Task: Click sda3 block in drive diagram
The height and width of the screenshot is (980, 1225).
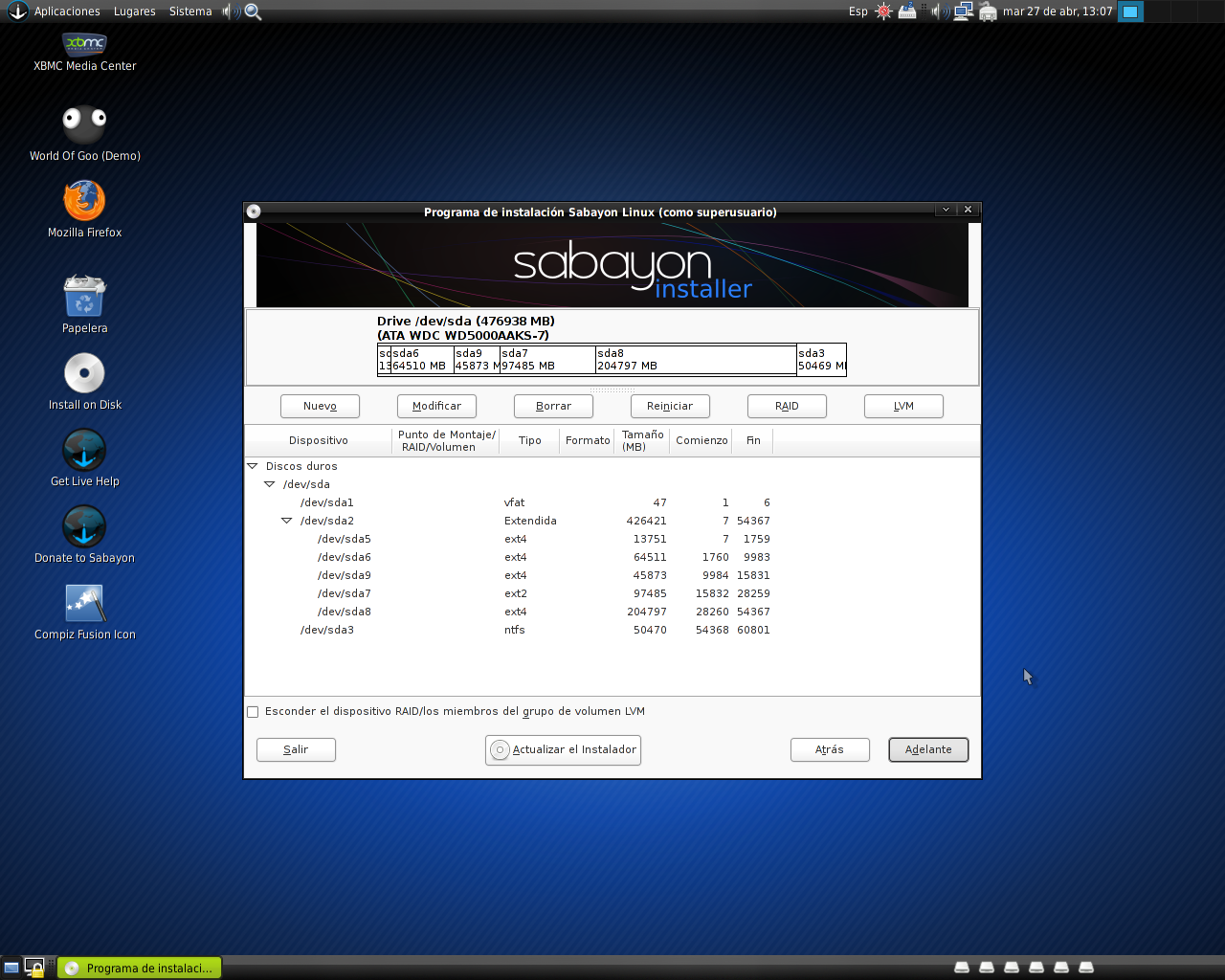Action: pos(821,359)
